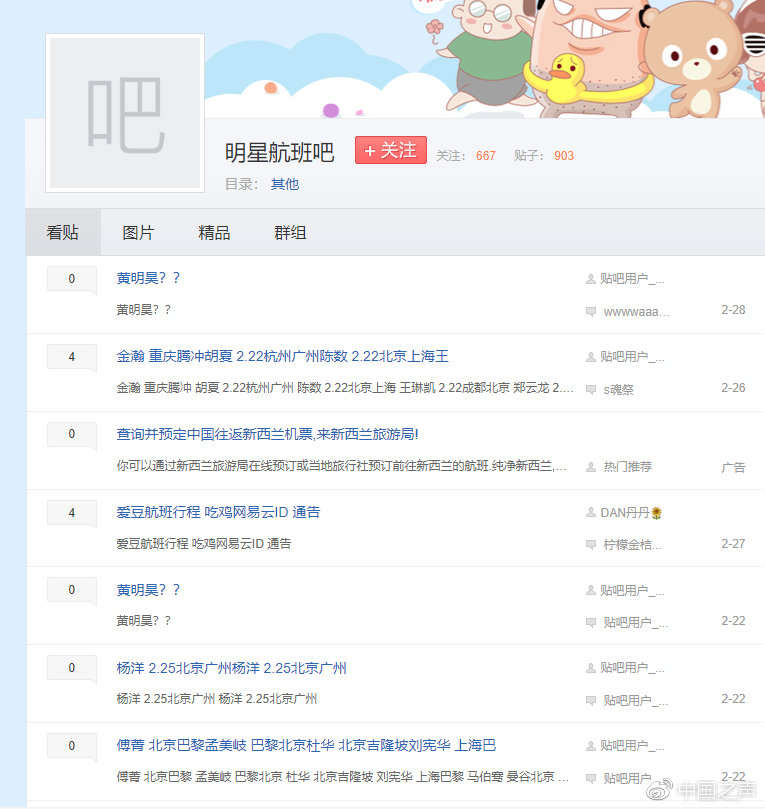Open author 贴吧用户_ of 杨洋 thread
Screen dimensions: 765x809
632,669
